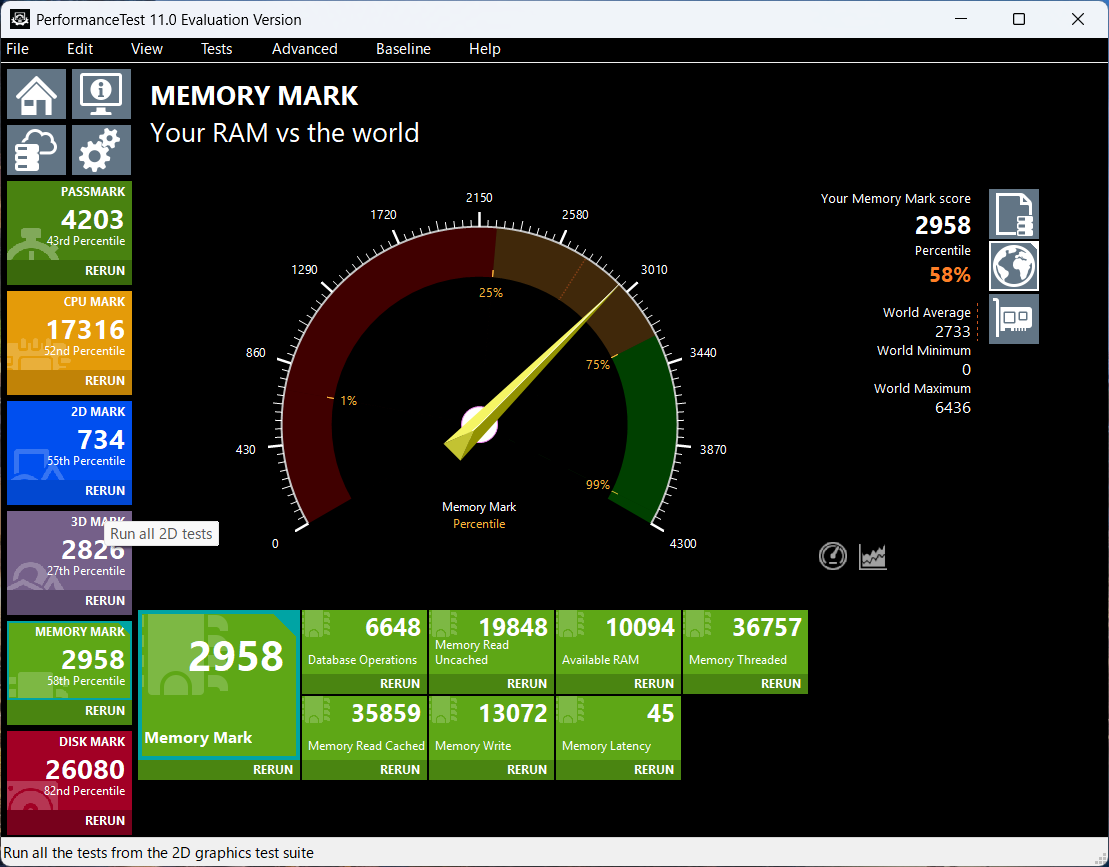1109x867 pixels.
Task: Select the world globe comparison icon
Action: point(1014,267)
